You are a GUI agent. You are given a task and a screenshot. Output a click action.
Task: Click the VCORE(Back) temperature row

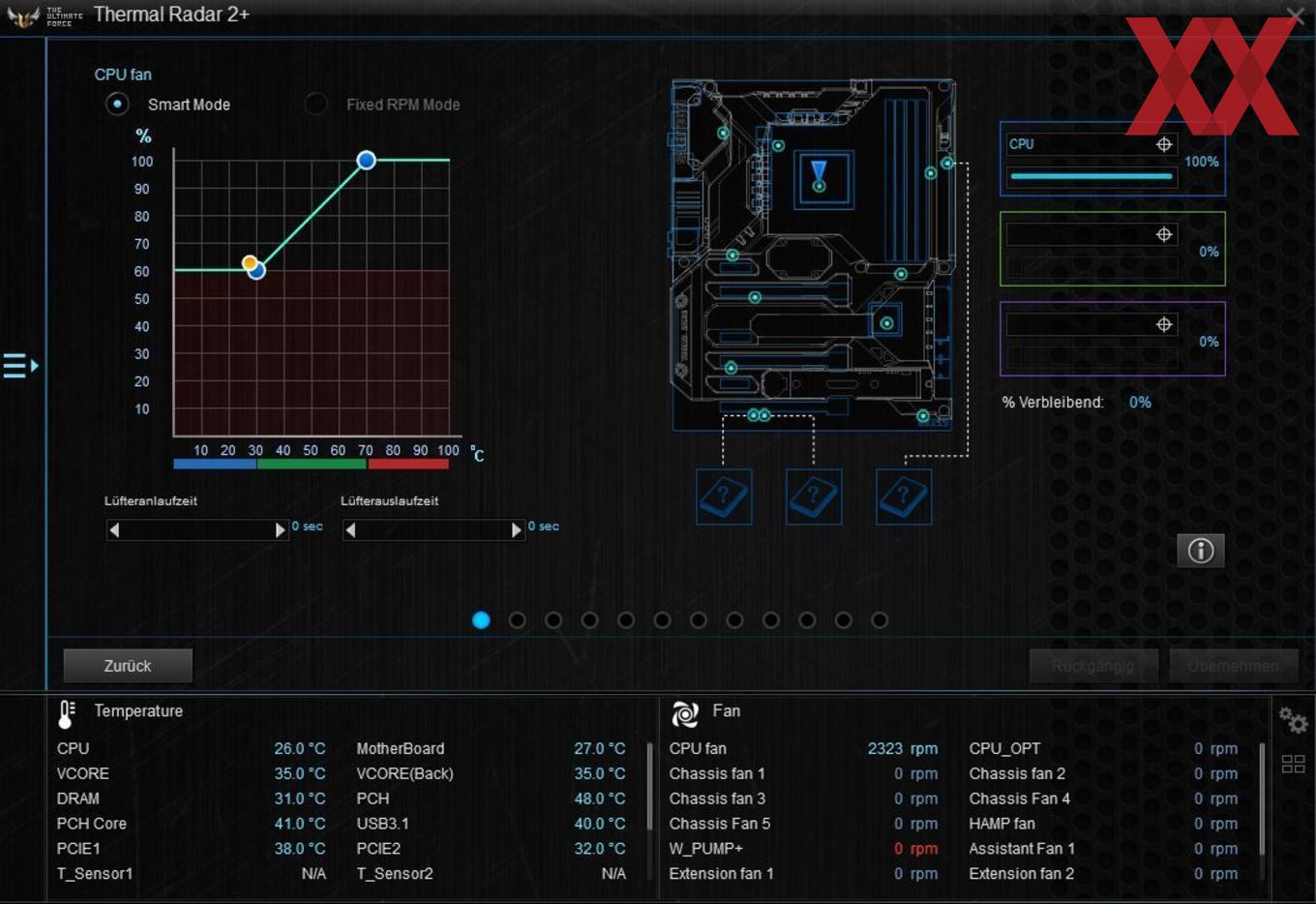[x=491, y=773]
